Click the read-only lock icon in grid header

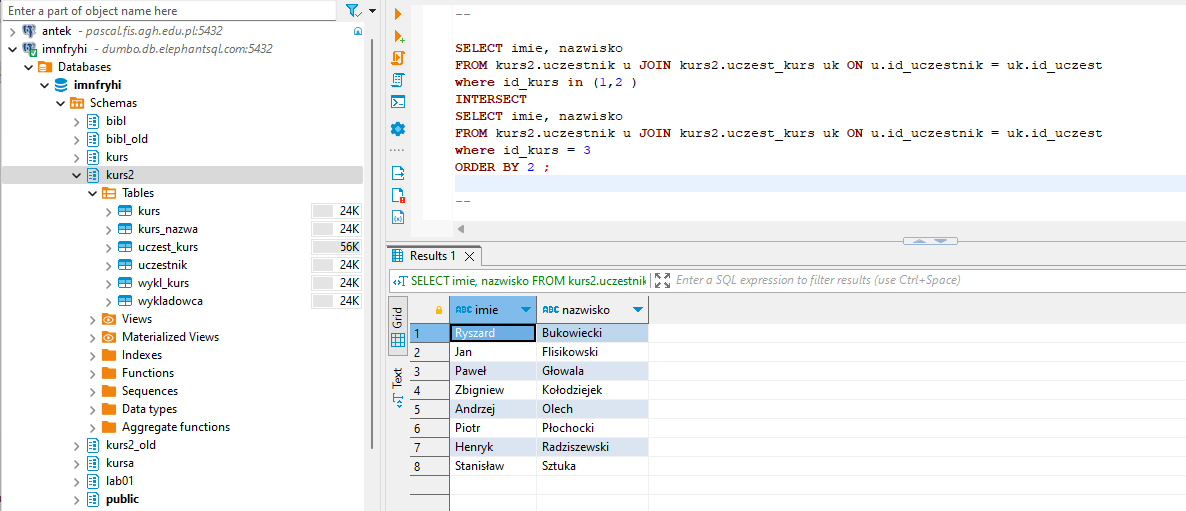pyautogui.click(x=438, y=310)
